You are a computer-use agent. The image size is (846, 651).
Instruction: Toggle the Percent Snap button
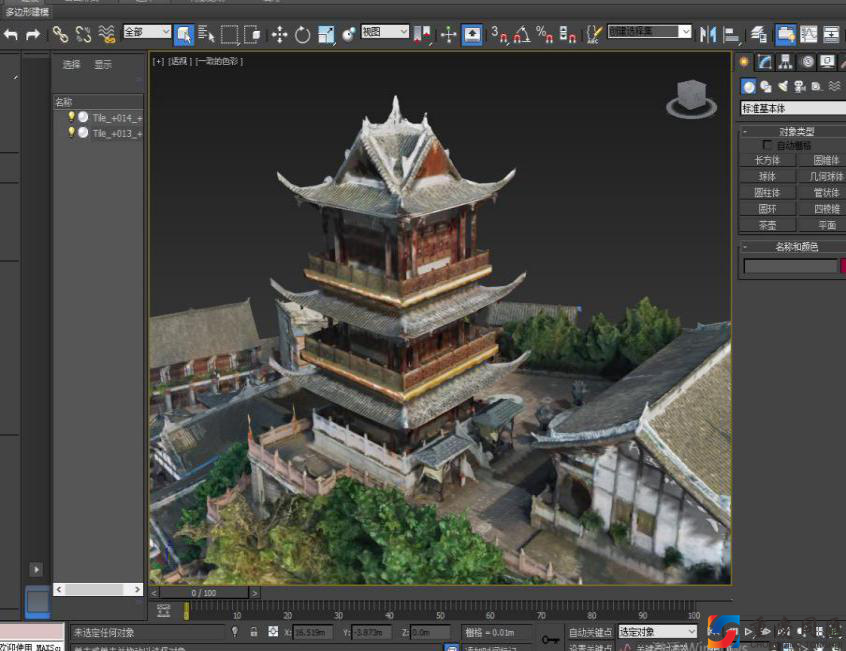544,35
